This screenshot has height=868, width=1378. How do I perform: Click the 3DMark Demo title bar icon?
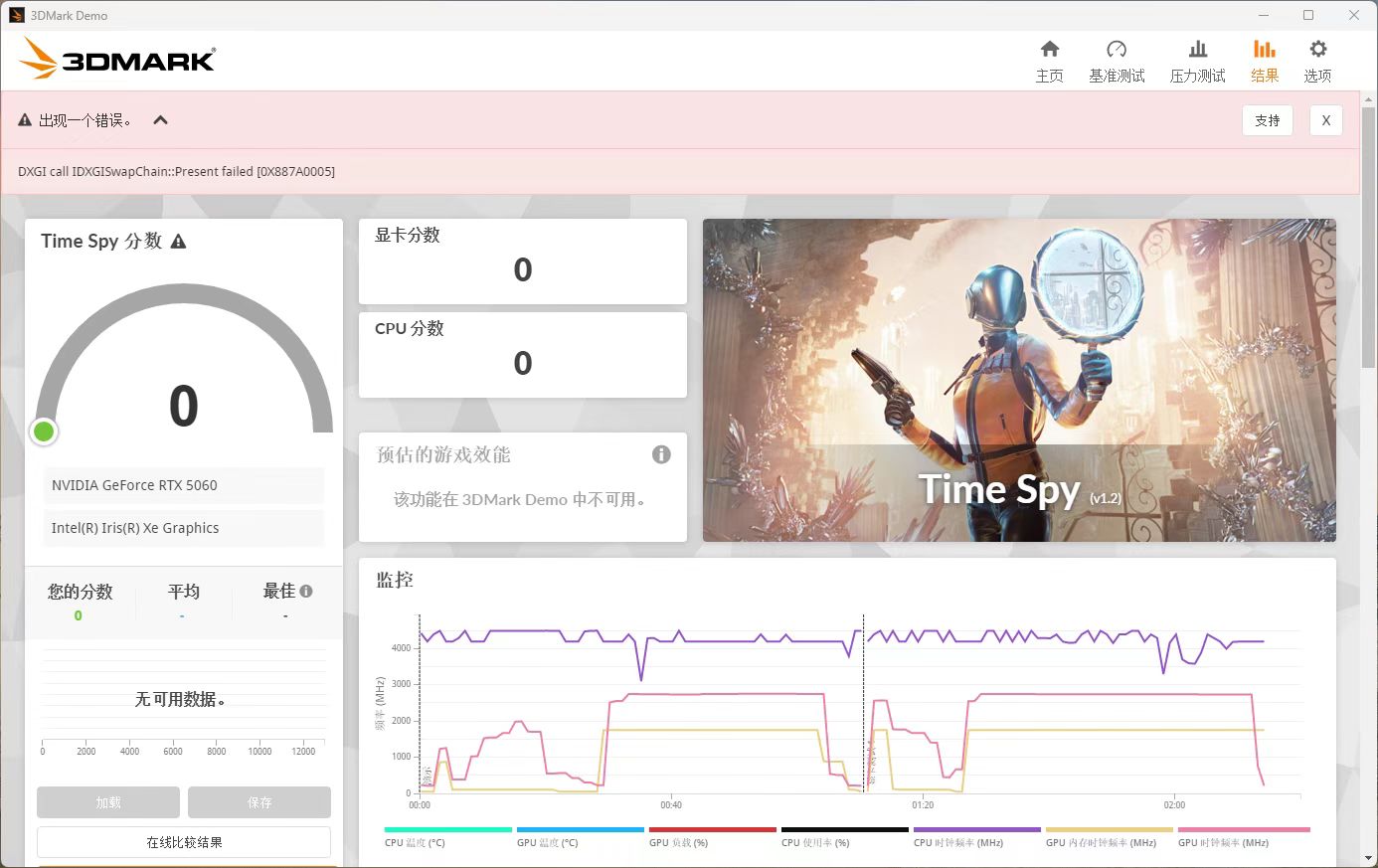coord(17,15)
